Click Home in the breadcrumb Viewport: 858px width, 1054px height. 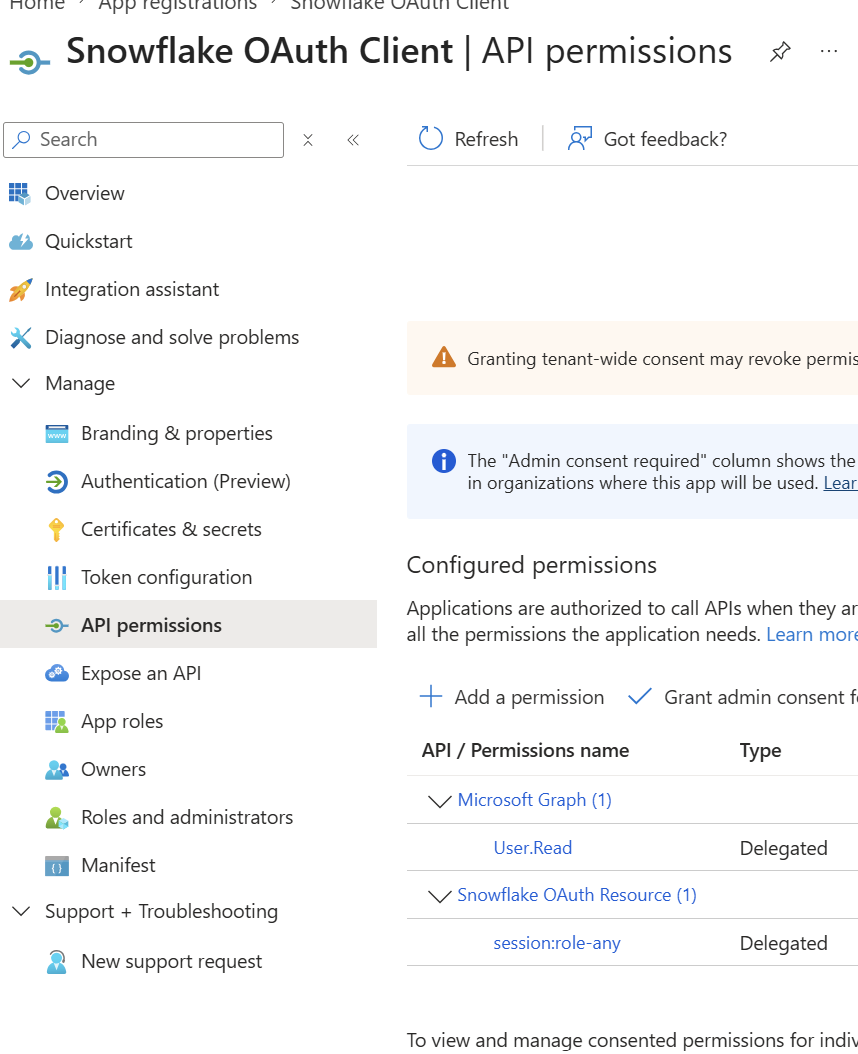[x=37, y=5]
